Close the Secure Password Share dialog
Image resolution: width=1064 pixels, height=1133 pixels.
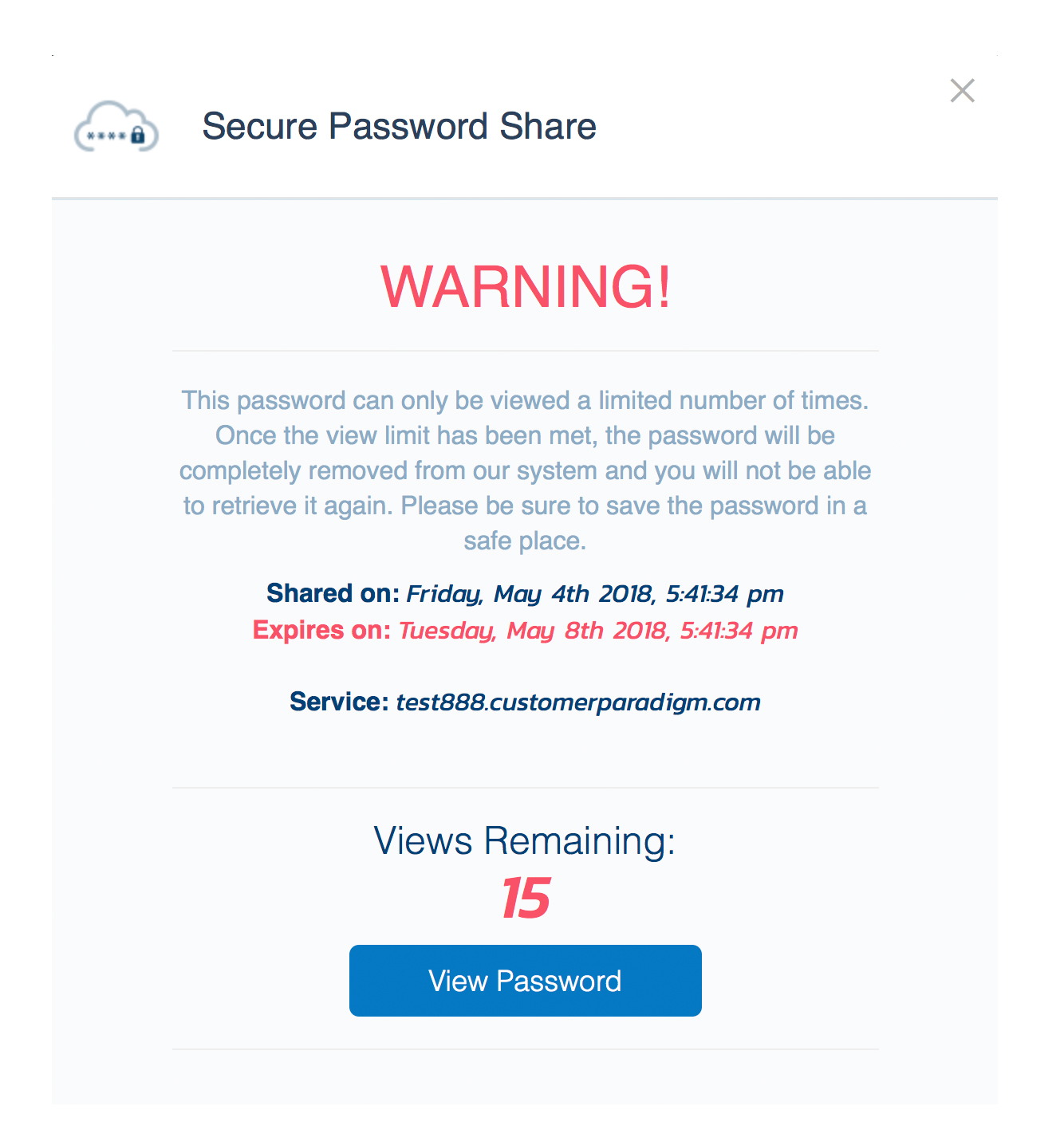click(x=963, y=91)
